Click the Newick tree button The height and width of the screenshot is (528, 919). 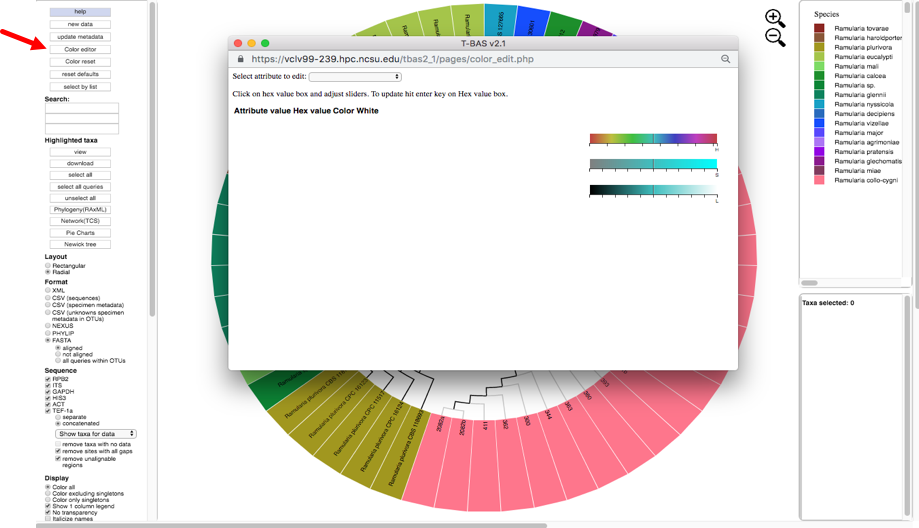tap(80, 244)
